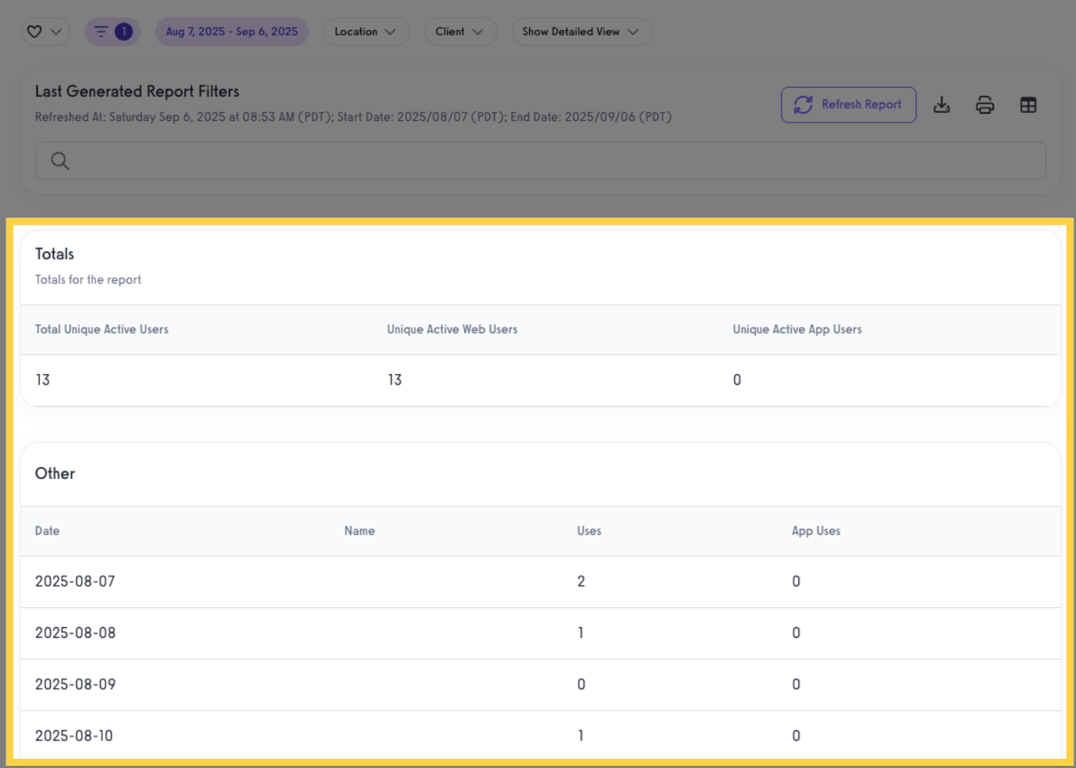Print the report using the printer icon
The height and width of the screenshot is (768, 1076).
tap(985, 105)
